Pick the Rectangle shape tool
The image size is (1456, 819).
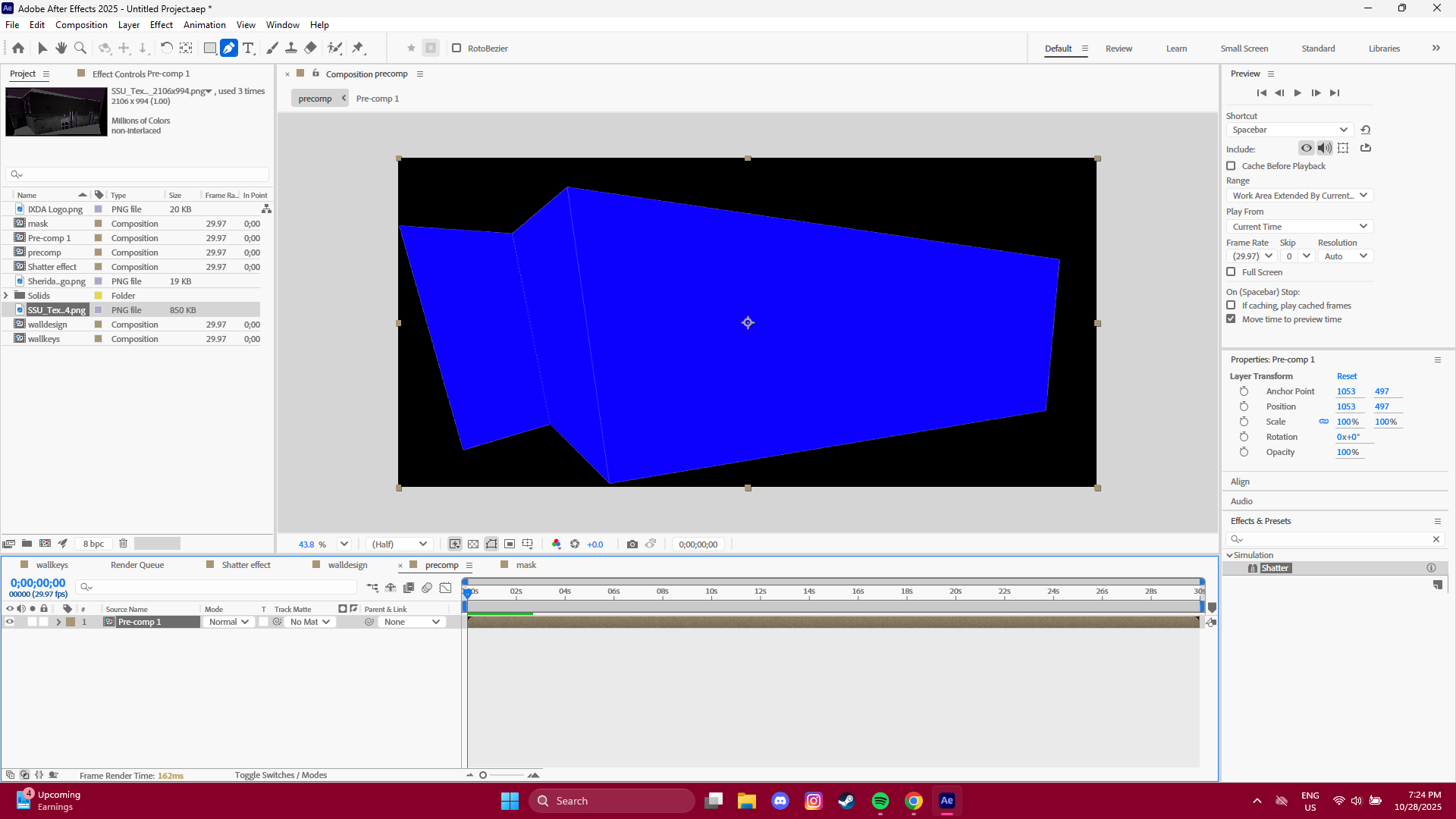[209, 48]
